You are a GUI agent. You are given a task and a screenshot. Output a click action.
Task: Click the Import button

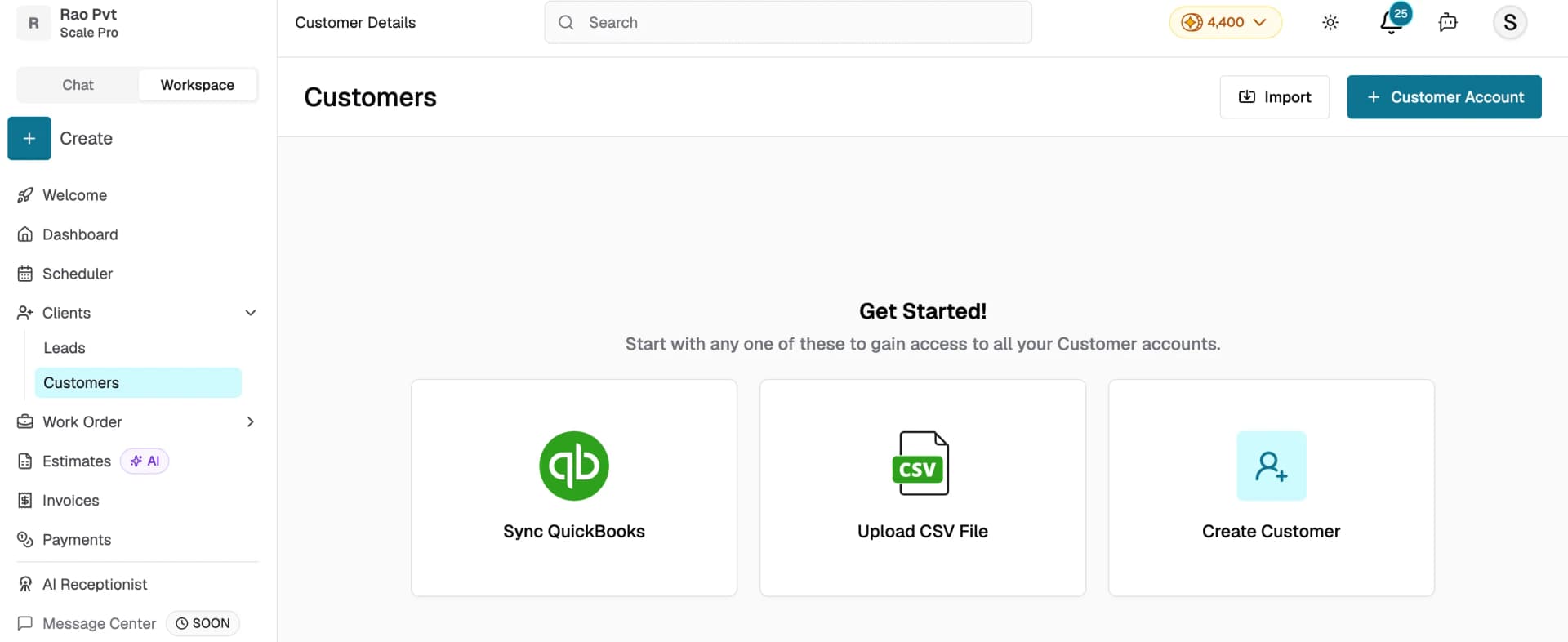pos(1275,97)
